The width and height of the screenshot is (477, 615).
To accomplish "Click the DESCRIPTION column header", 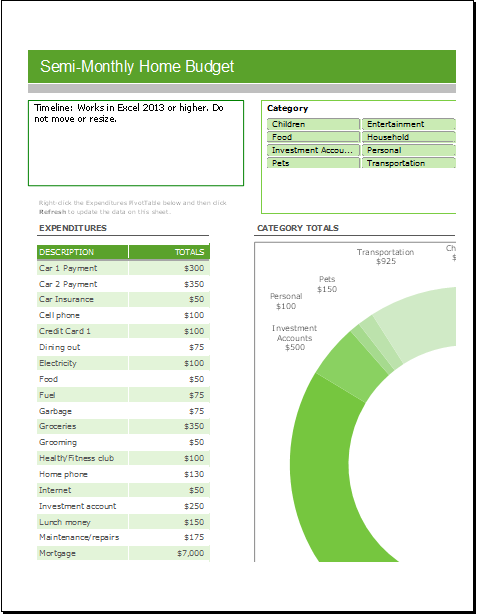I will [82, 252].
